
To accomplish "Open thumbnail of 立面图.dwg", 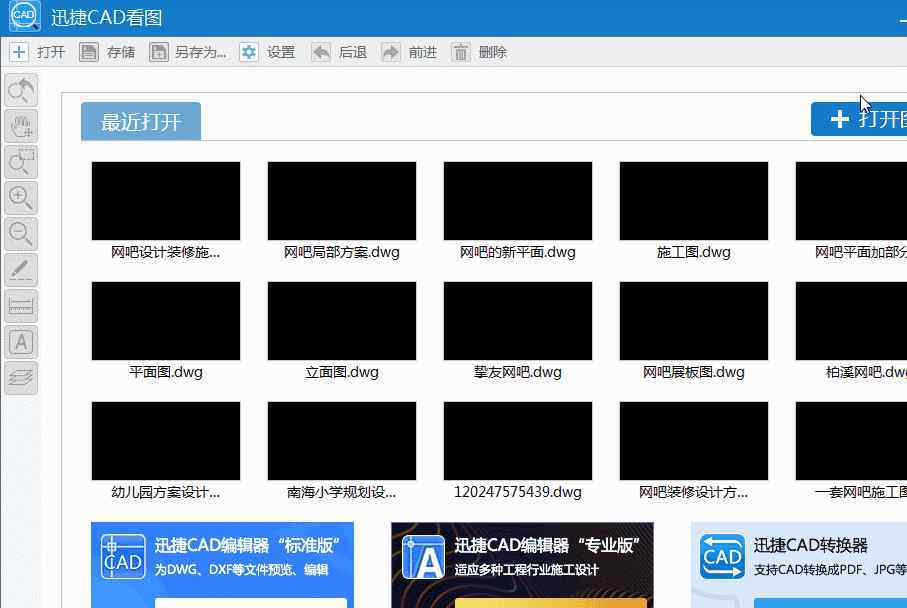I will [342, 321].
